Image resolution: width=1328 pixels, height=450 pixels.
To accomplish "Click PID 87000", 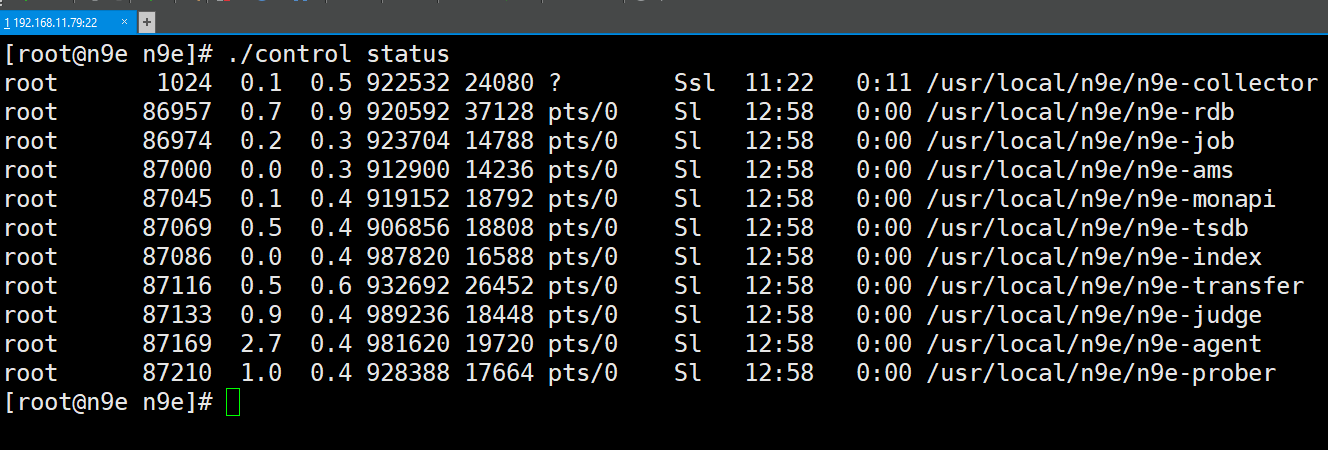I will pyautogui.click(x=177, y=170).
